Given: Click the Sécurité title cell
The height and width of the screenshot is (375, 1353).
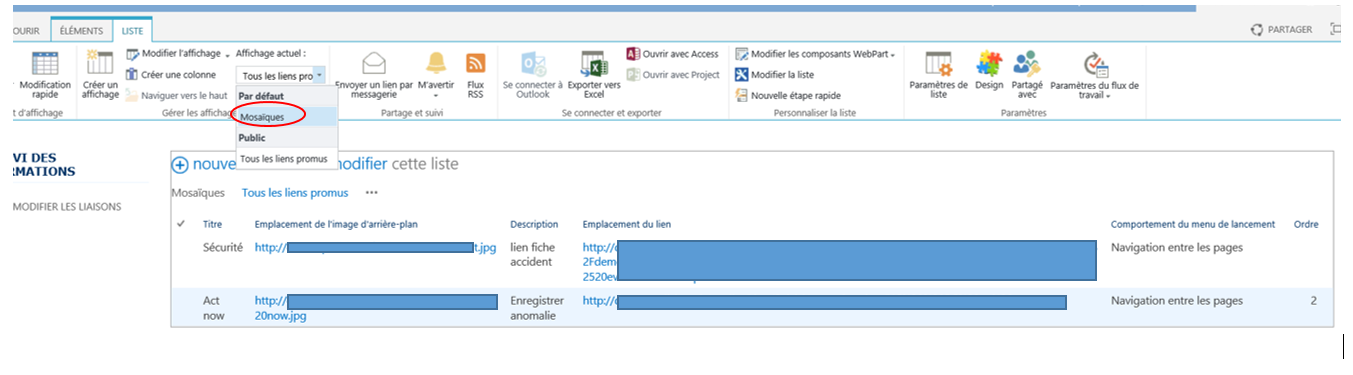Looking at the screenshot, I should coord(223,247).
